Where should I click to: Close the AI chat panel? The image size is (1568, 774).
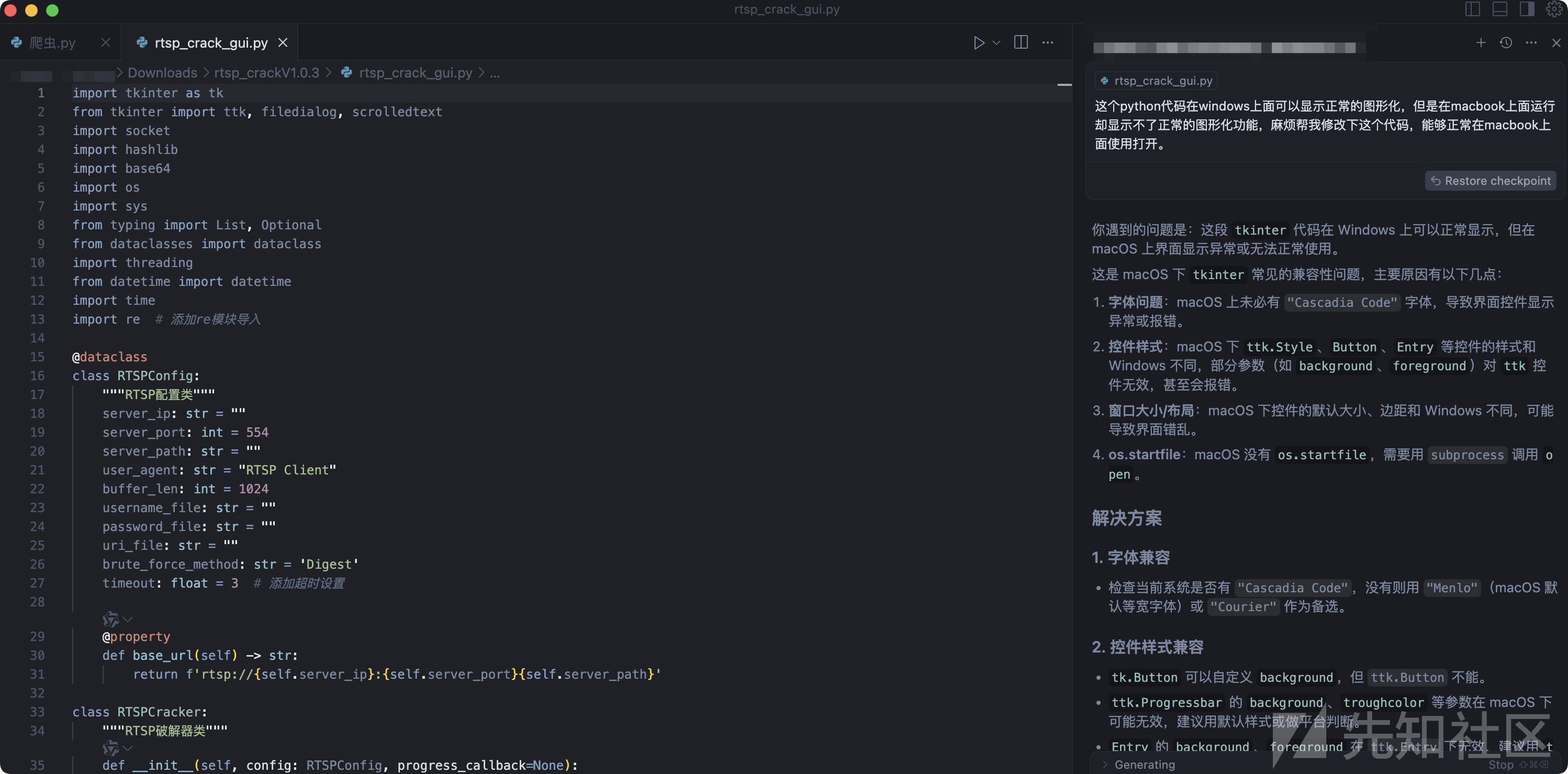[1556, 42]
